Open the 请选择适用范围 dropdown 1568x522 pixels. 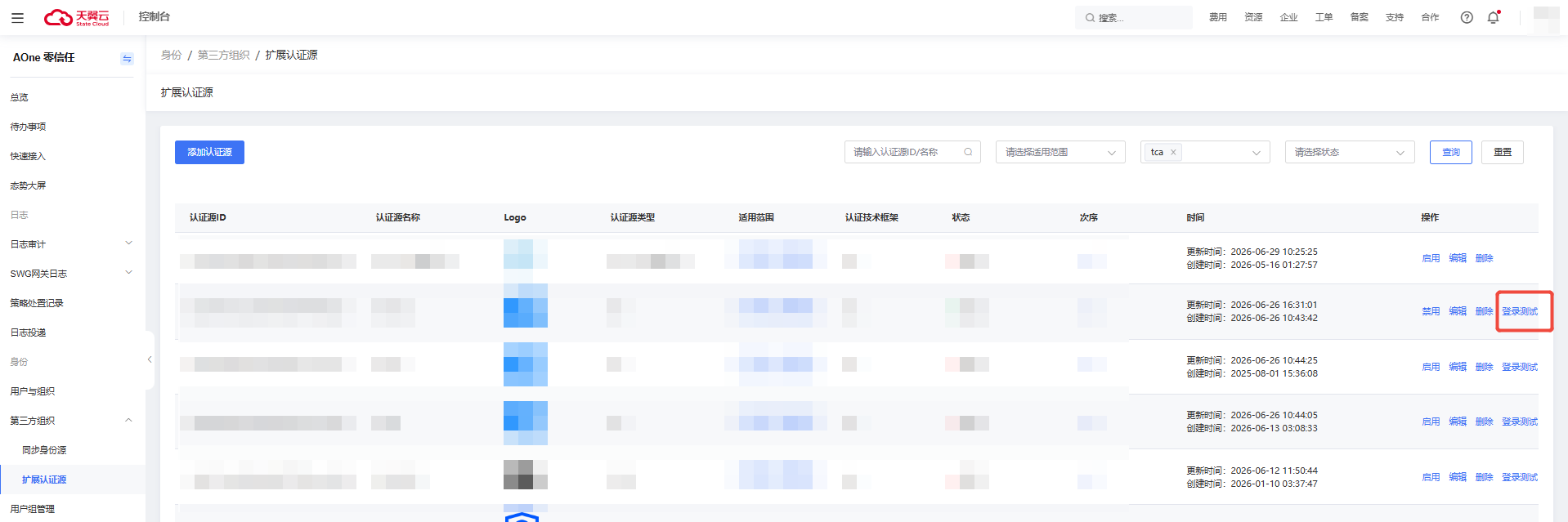coord(1060,152)
